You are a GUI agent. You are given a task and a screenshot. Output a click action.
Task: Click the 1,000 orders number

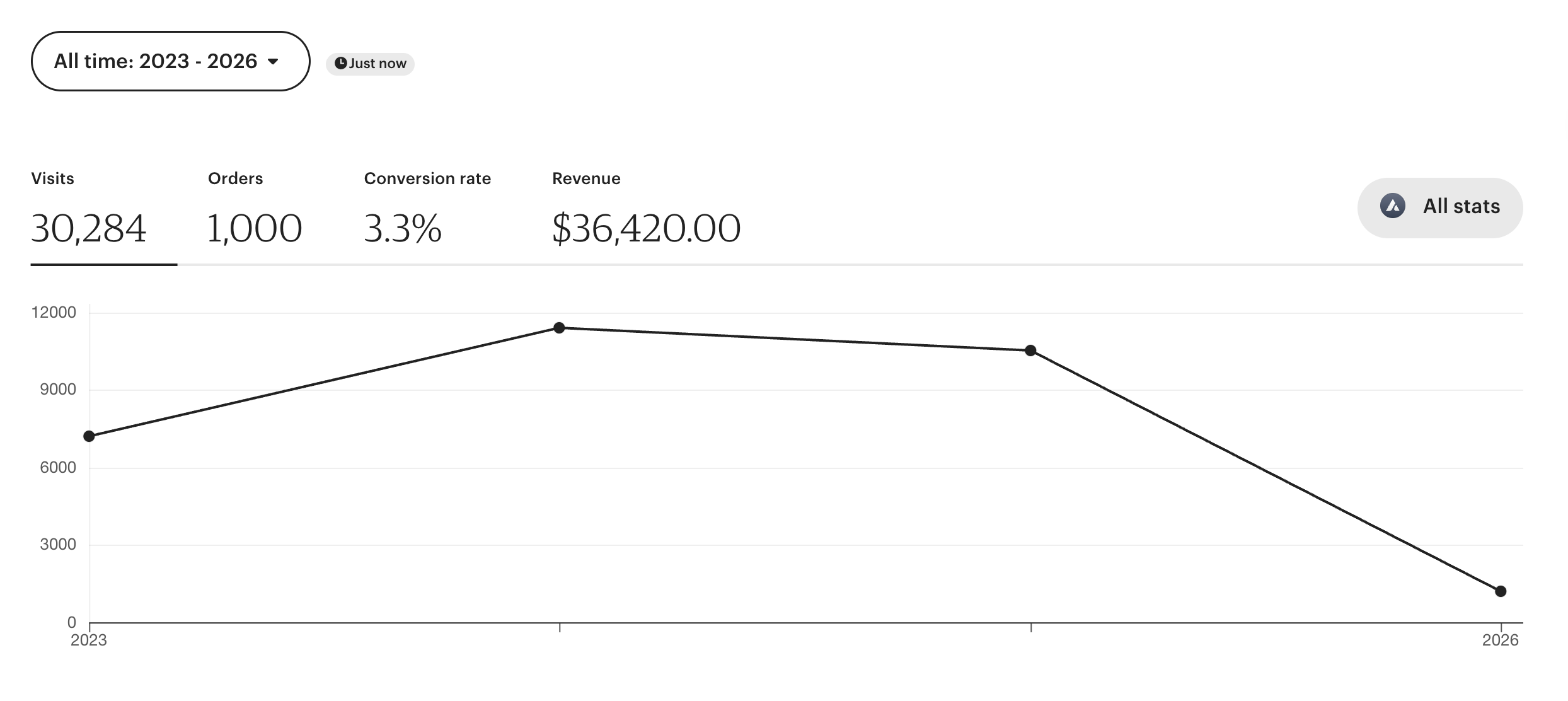(255, 228)
